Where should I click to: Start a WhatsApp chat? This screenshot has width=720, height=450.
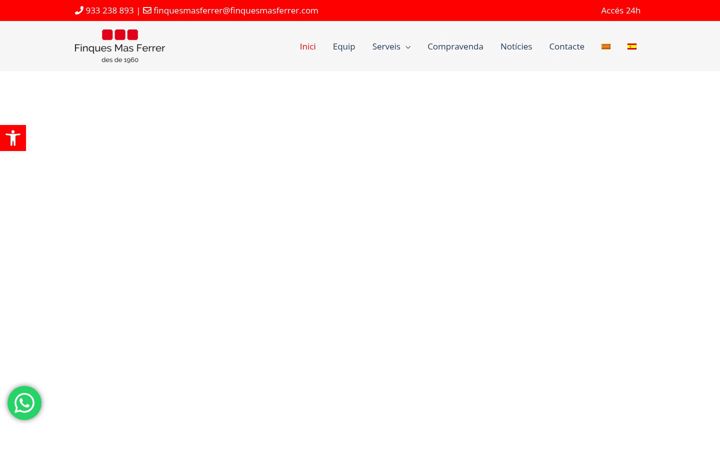24,403
